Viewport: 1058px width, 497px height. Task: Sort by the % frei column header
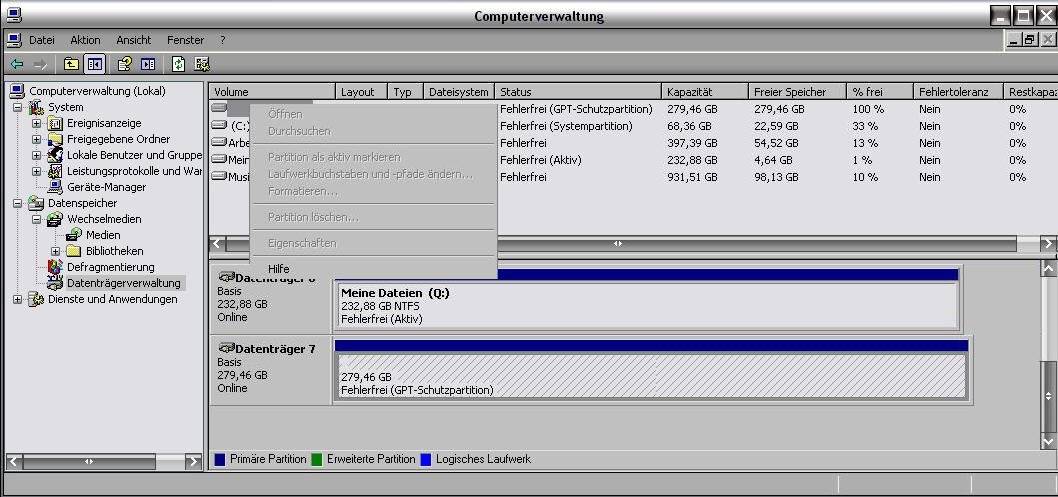point(881,92)
